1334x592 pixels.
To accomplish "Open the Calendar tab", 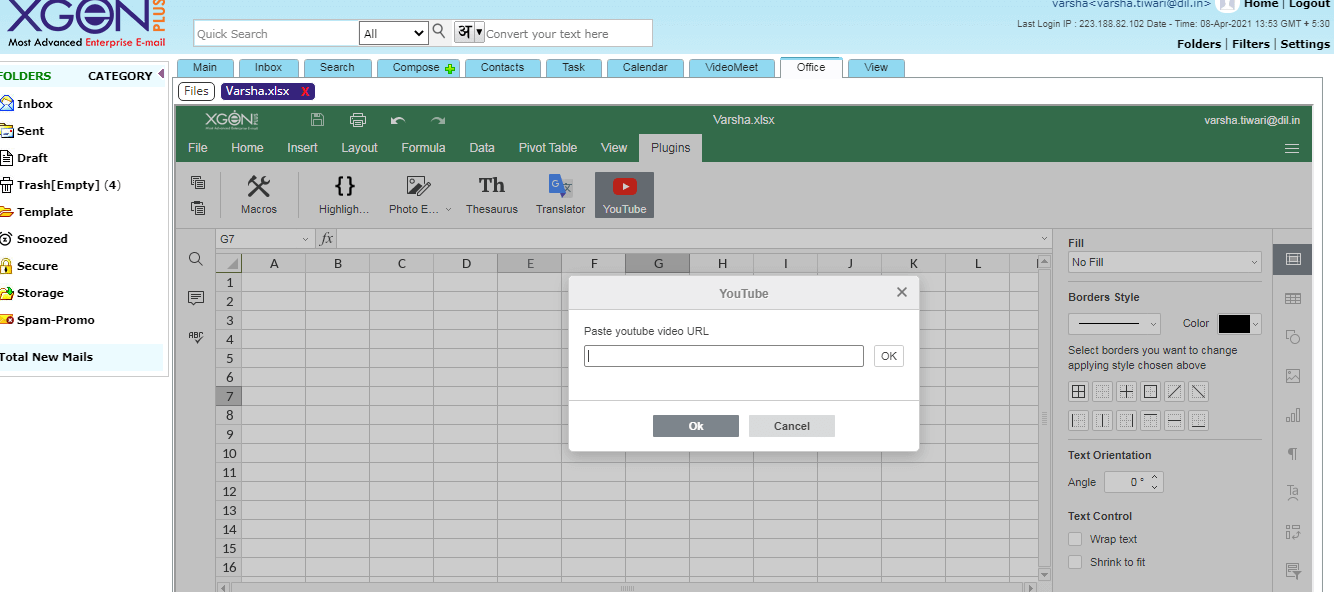I will pos(645,68).
